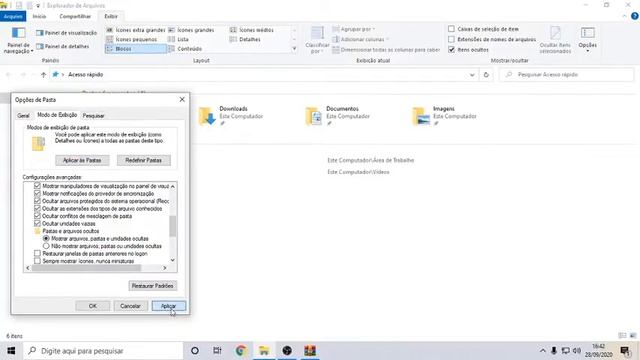This screenshot has height=360, width=640.
Task: Click Aplicar às Pastas button
Action: pyautogui.click(x=82, y=160)
